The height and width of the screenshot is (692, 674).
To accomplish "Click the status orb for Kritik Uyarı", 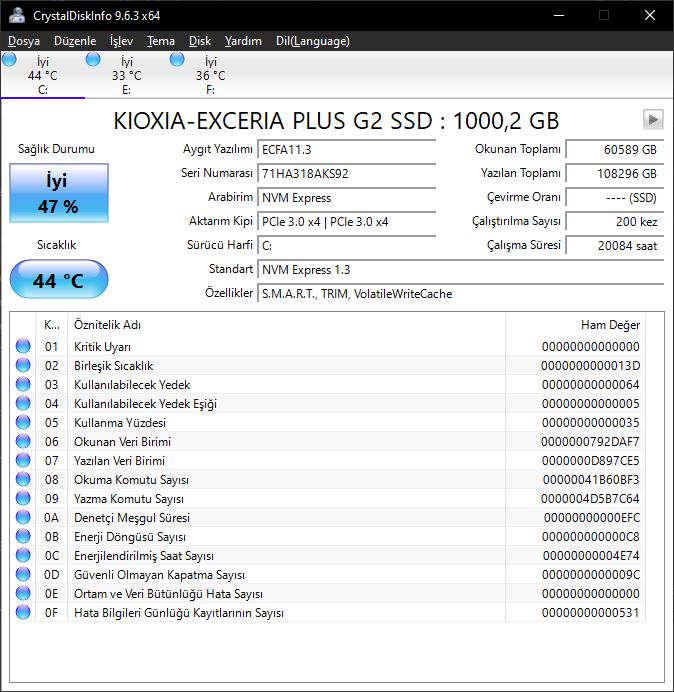I will click(23, 346).
